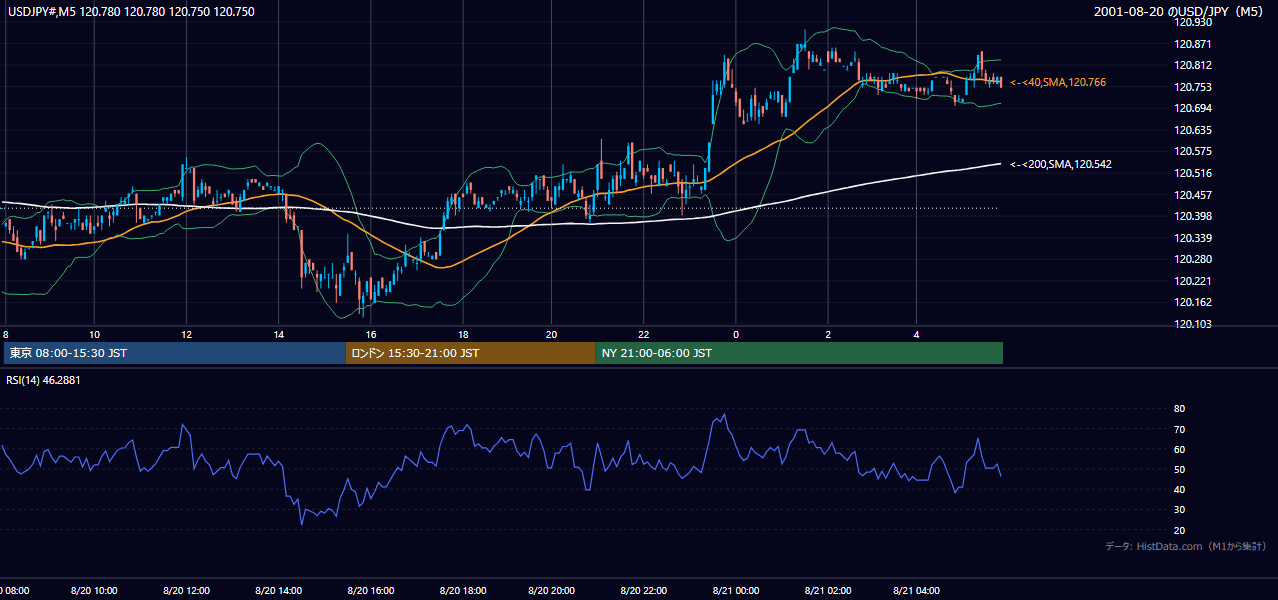This screenshot has width=1278, height=600.
Task: Click hour label 12 below price chart
Action: coord(186,334)
